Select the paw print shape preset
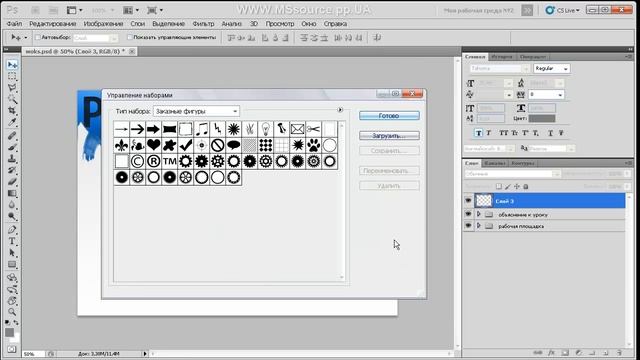Viewport: 640px width, 360px height. pos(313,145)
